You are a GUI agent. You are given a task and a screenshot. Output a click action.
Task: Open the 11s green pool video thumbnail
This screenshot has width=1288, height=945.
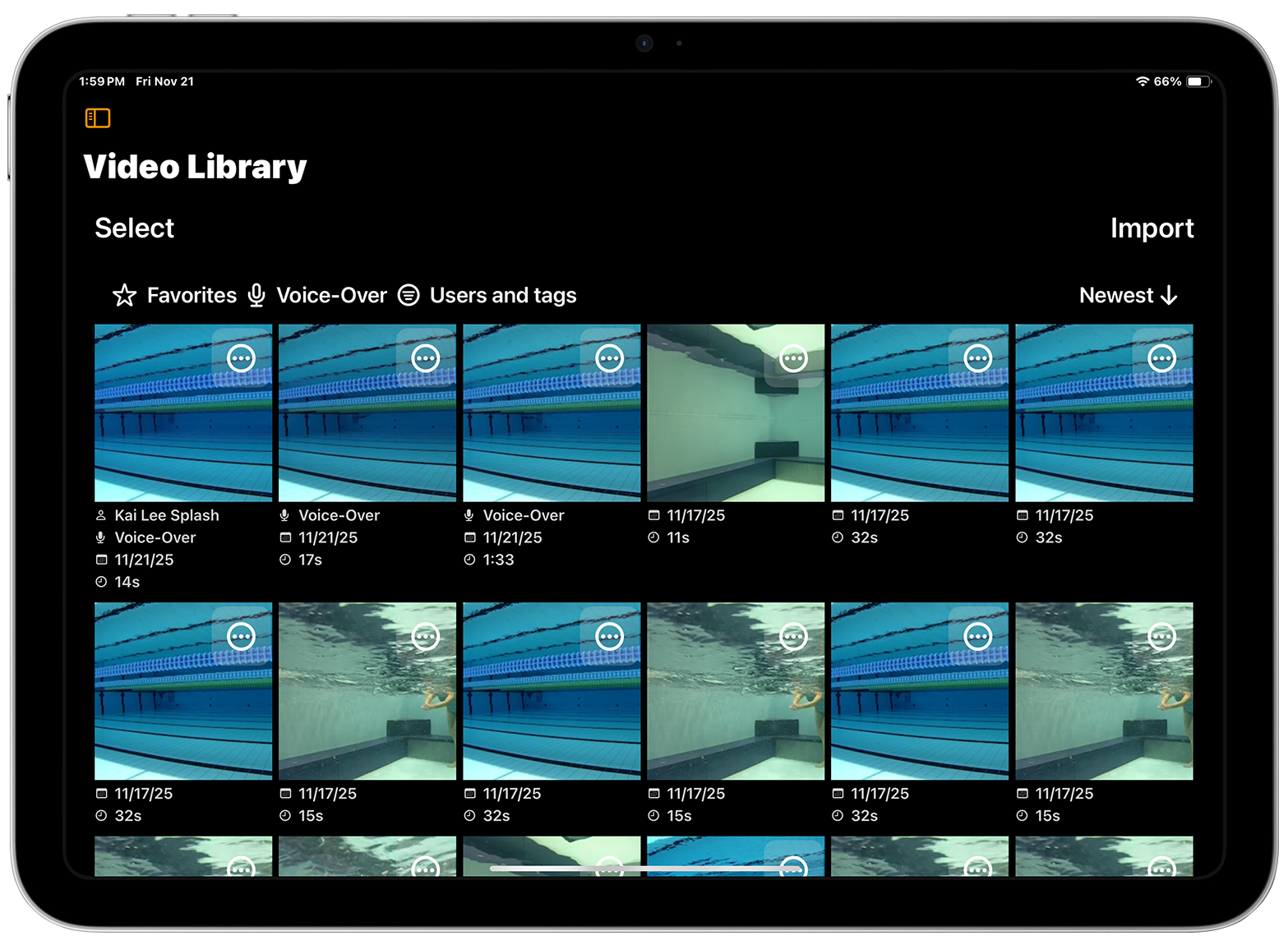(x=736, y=413)
